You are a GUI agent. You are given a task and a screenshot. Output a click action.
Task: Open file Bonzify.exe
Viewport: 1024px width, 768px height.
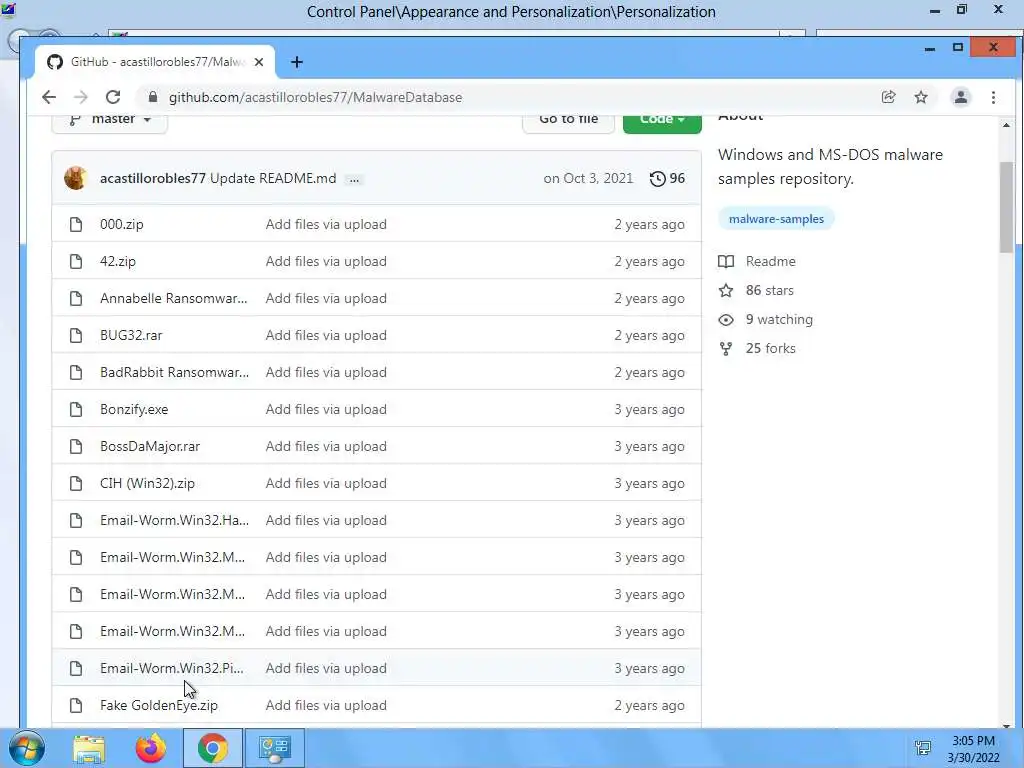[x=134, y=409]
